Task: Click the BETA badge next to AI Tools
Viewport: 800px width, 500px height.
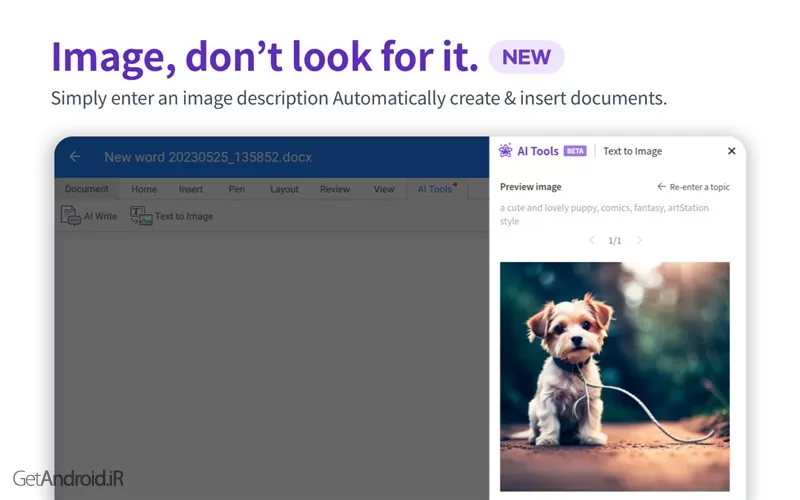Action: coord(575,151)
